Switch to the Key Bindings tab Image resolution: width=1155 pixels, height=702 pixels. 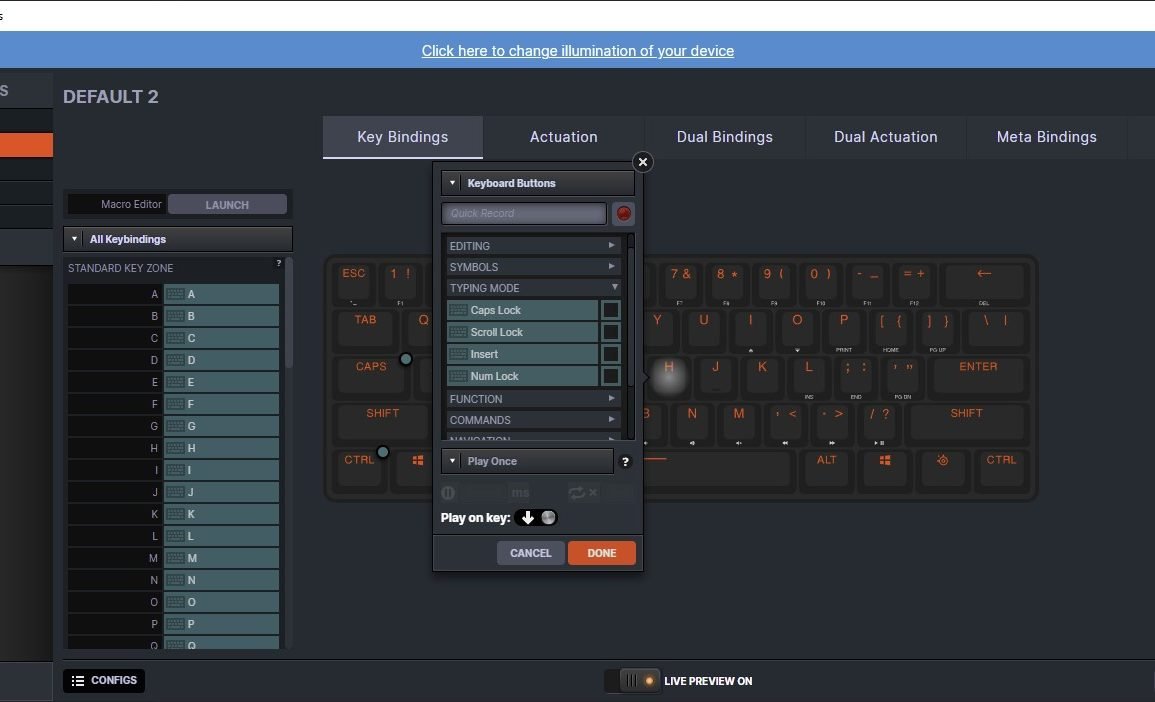click(x=402, y=137)
